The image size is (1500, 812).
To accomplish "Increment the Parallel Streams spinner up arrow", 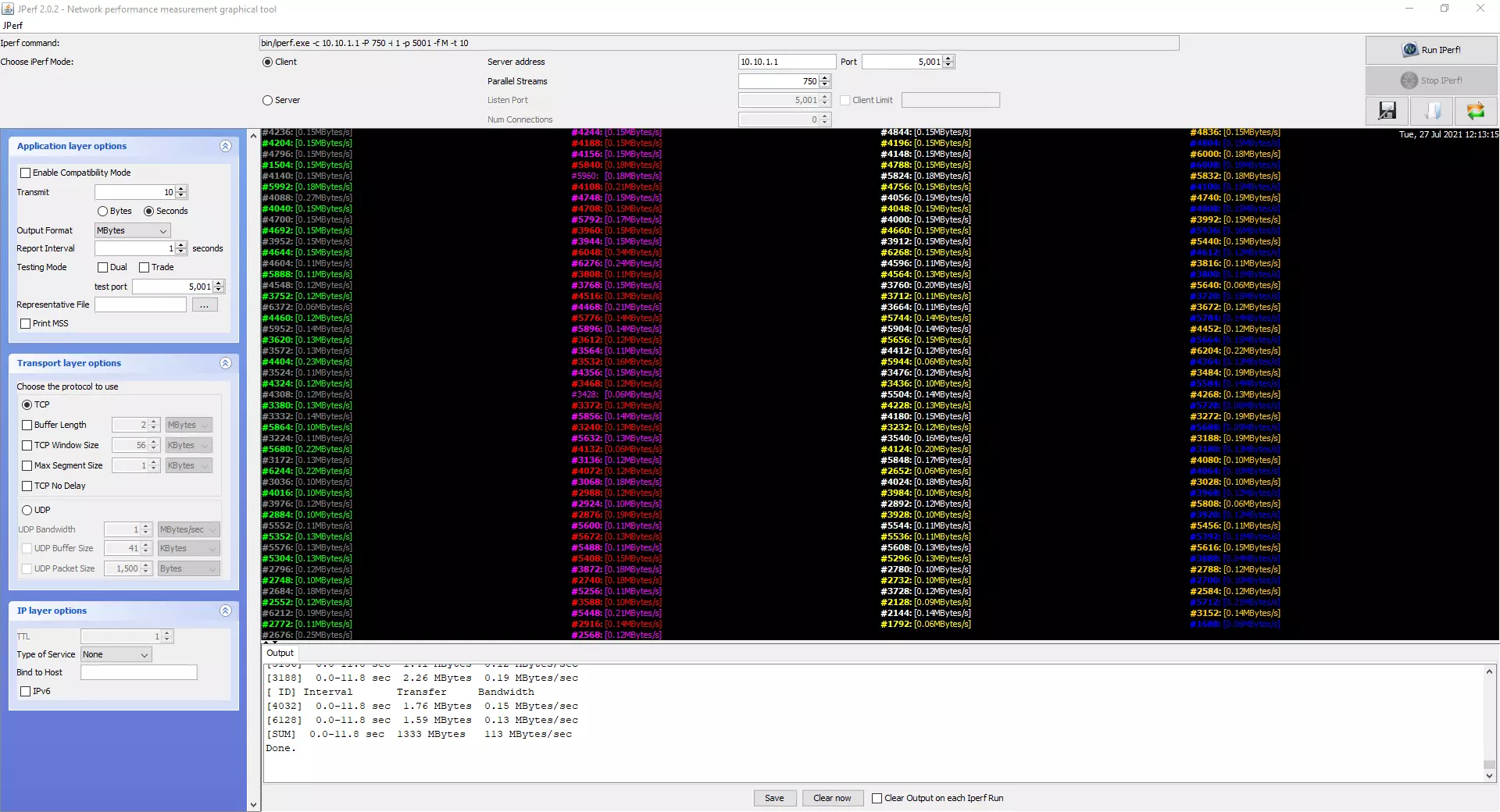I will pyautogui.click(x=825, y=78).
